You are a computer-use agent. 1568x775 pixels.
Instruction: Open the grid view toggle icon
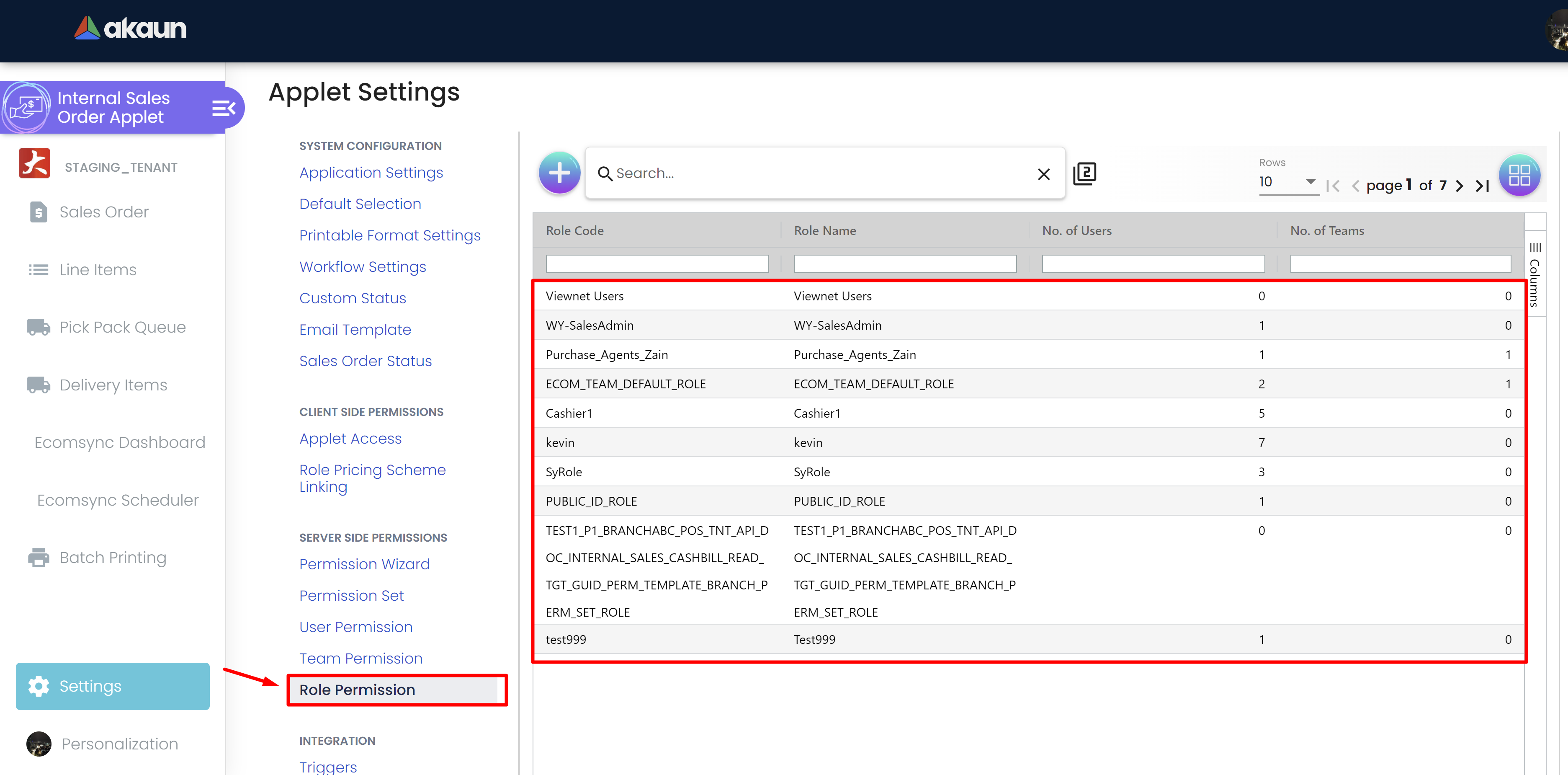(x=1519, y=176)
